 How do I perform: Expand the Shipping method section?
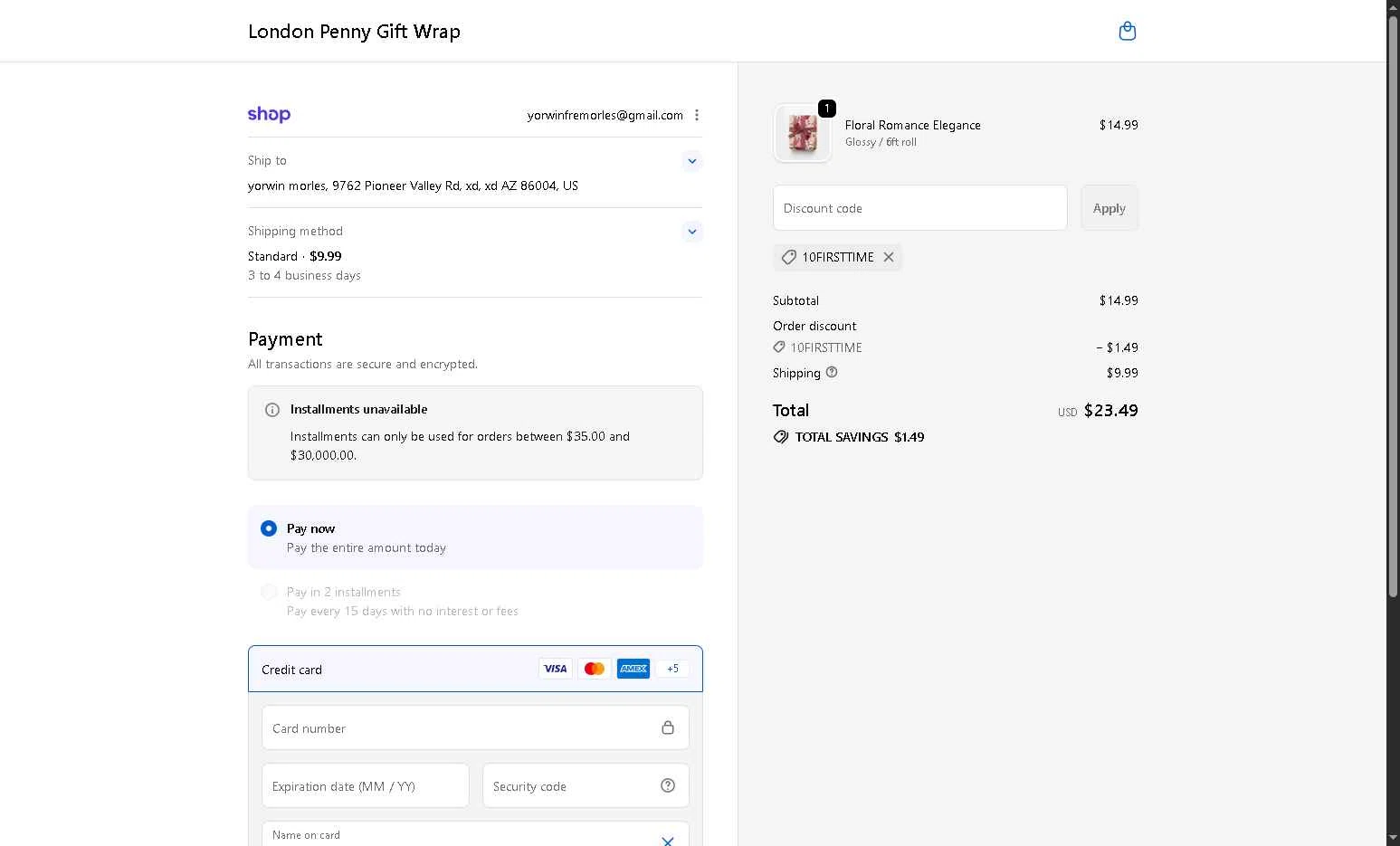tap(692, 232)
